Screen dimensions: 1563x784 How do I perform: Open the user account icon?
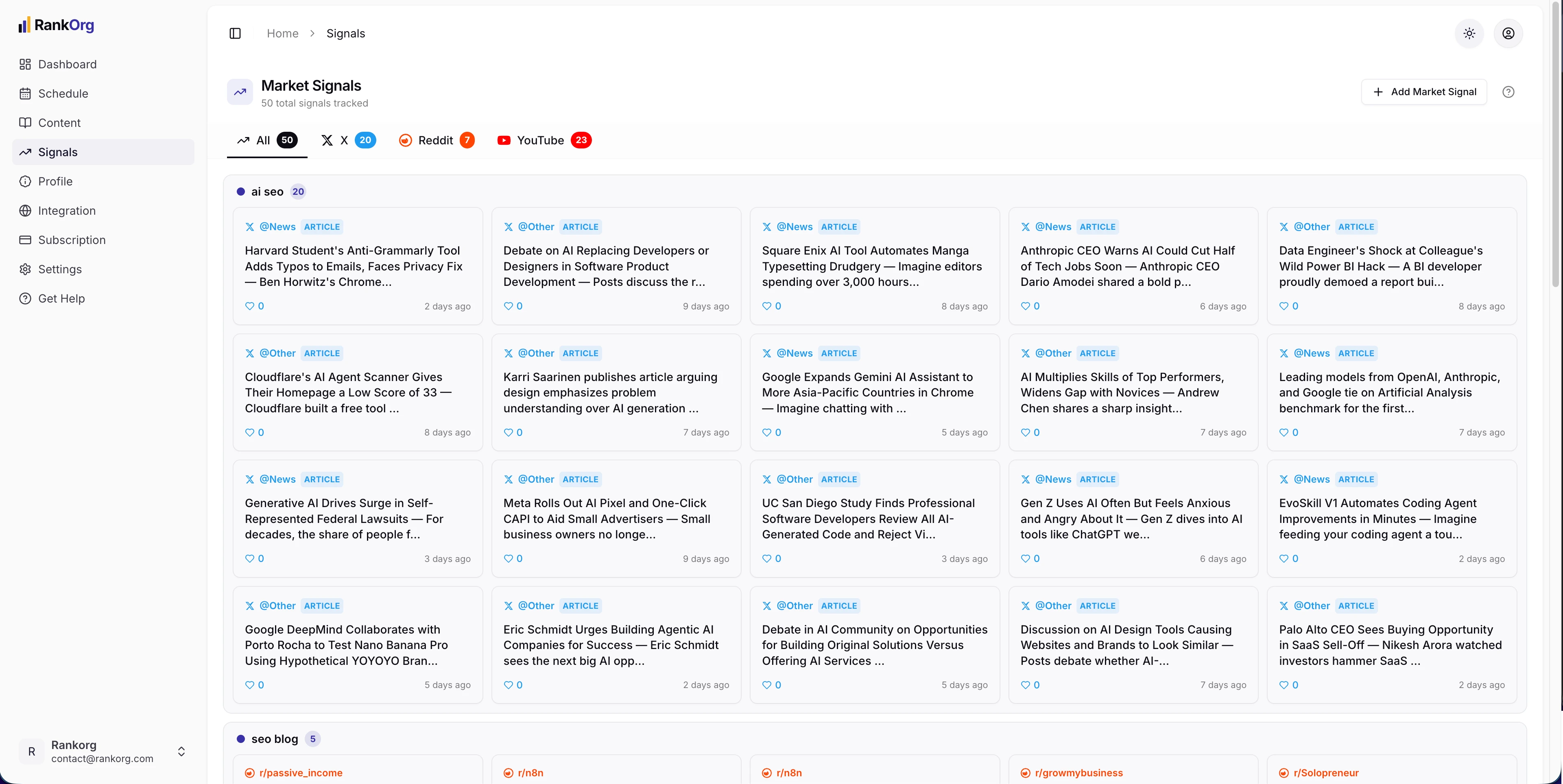1508,33
